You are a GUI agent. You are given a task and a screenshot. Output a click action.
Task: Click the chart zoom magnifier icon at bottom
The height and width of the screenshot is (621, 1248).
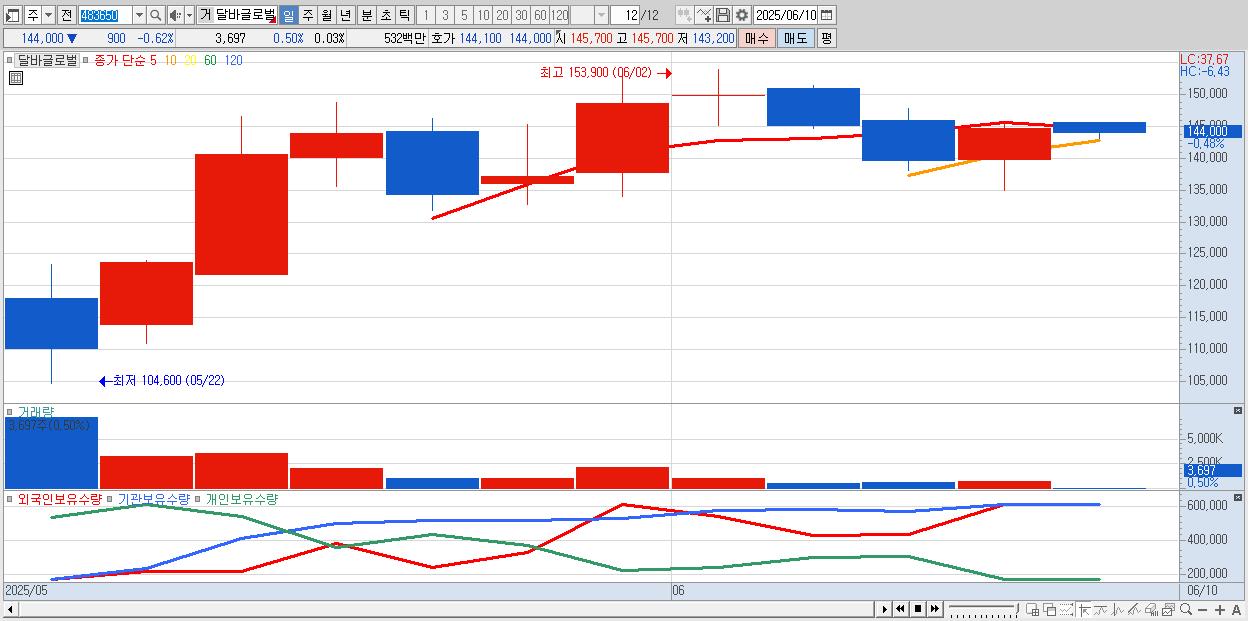click(1186, 609)
